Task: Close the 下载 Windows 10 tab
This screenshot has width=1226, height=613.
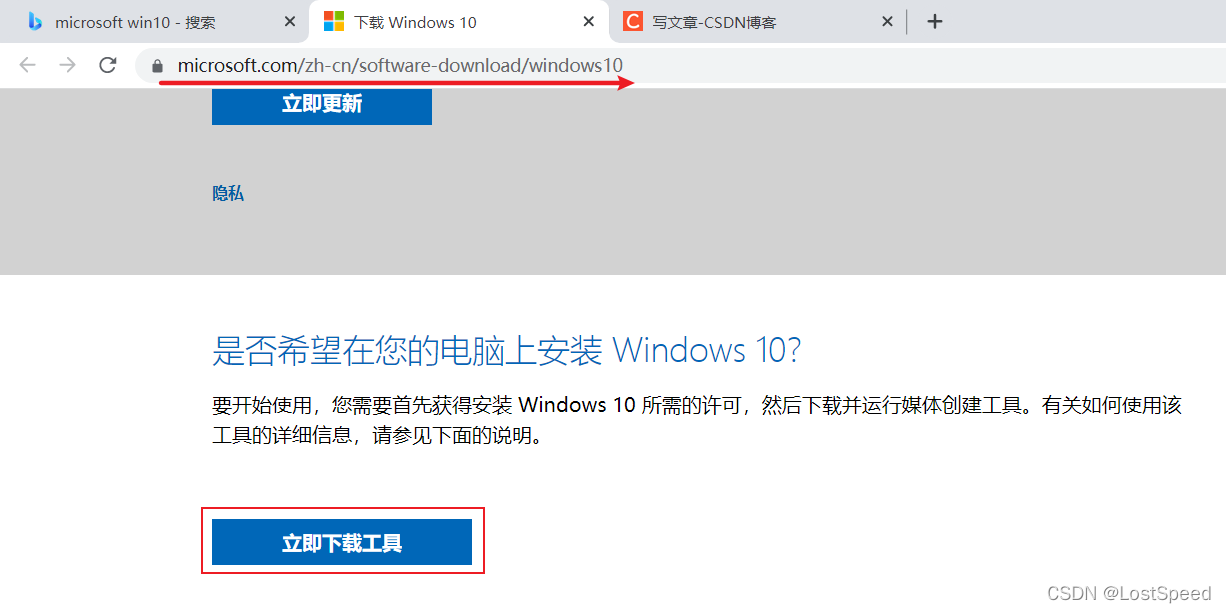Action: tap(589, 21)
